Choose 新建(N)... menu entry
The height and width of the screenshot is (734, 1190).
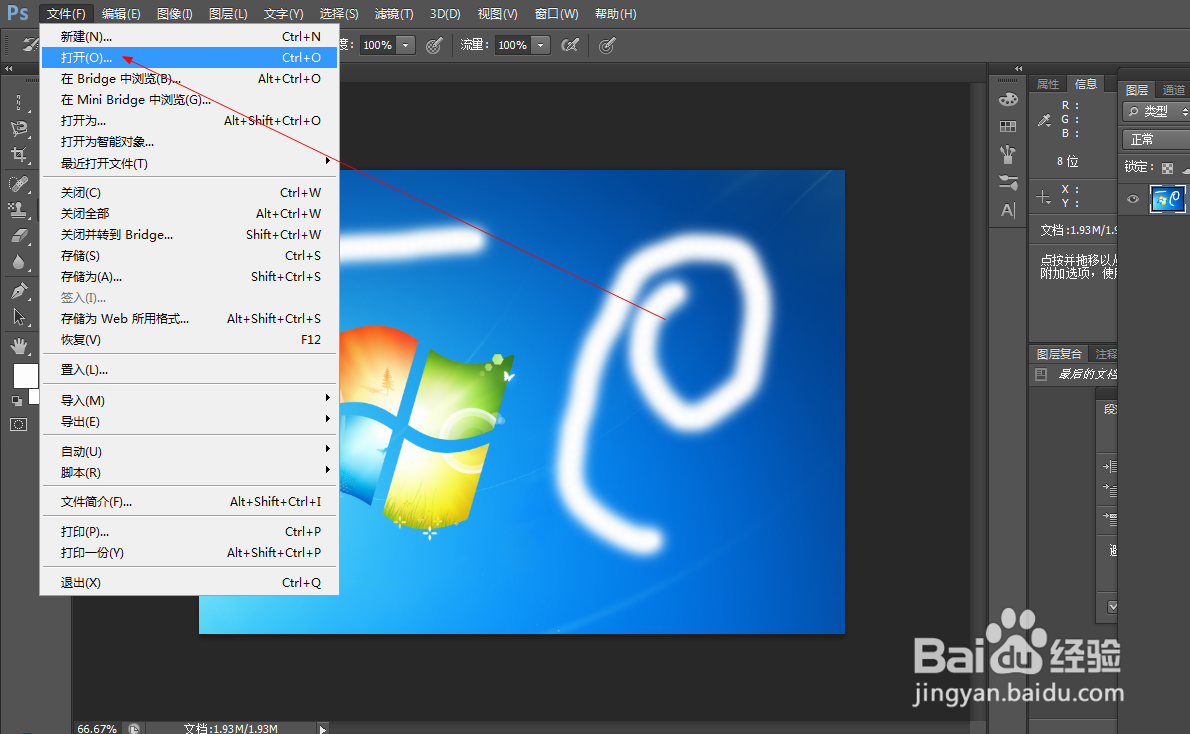190,36
